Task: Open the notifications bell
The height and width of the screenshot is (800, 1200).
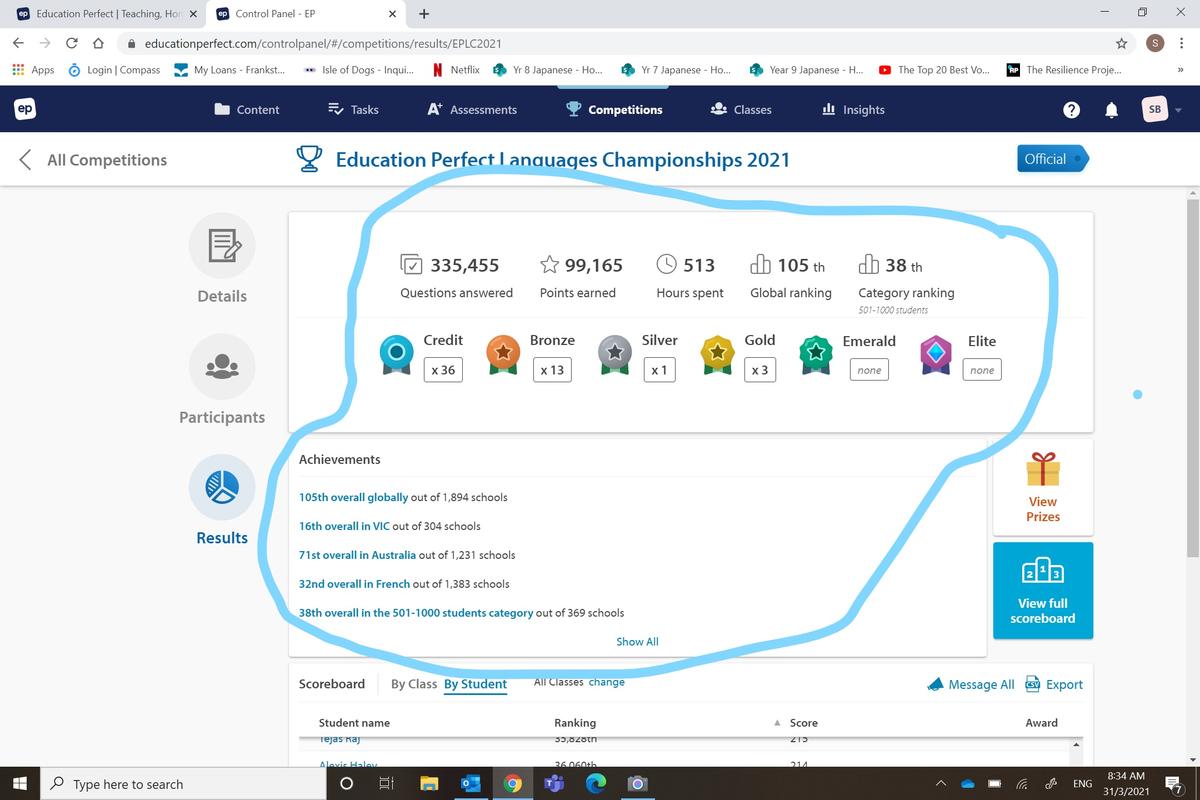Action: 1111,110
